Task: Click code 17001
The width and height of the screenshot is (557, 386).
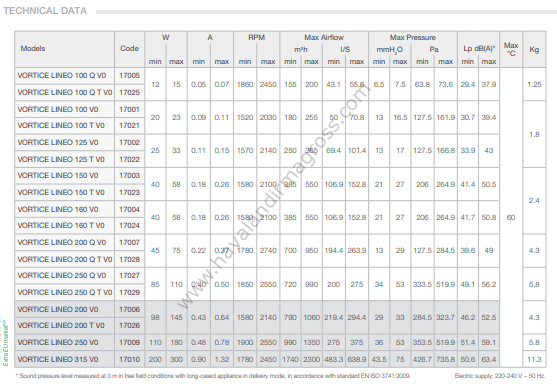Action: pos(129,109)
